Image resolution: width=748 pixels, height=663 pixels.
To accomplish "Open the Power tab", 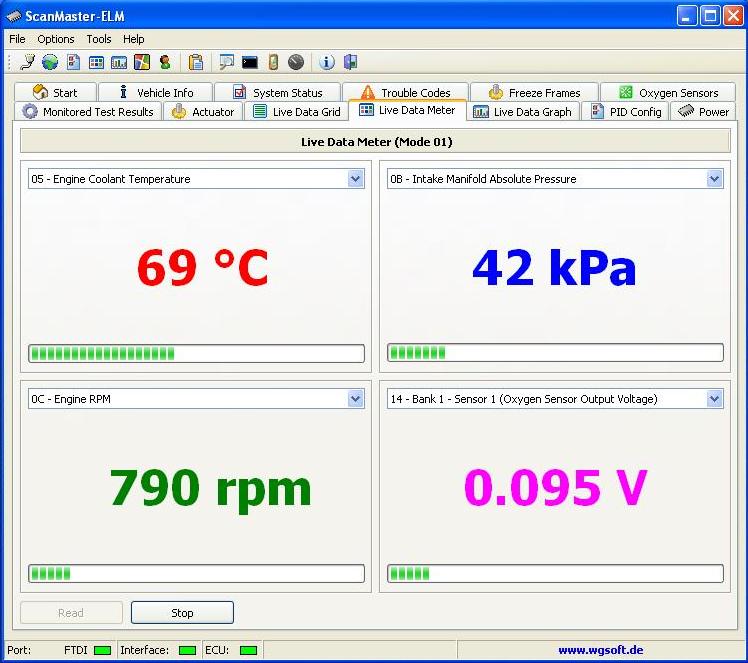I will [704, 112].
